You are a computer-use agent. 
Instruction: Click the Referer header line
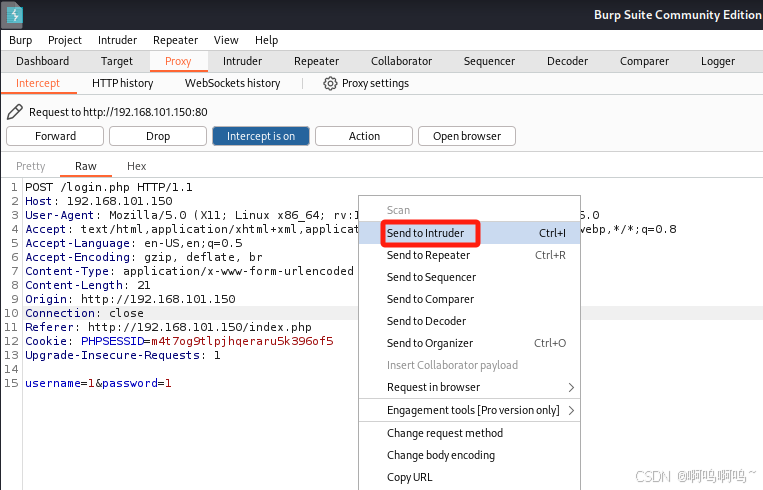coord(168,327)
